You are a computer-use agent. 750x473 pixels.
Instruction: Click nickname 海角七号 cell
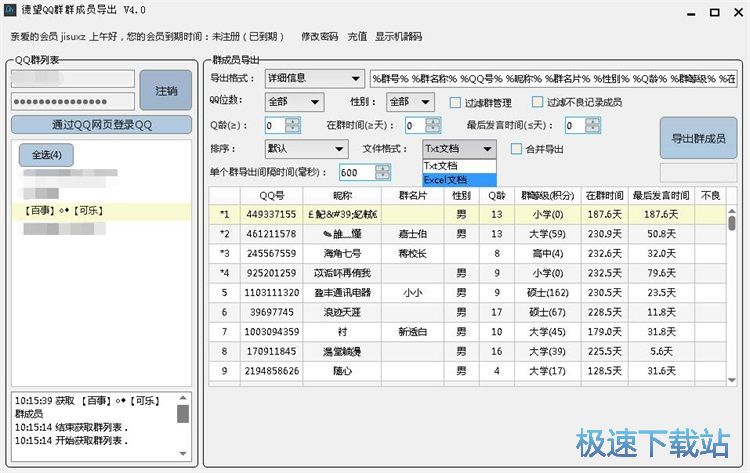pyautogui.click(x=342, y=253)
